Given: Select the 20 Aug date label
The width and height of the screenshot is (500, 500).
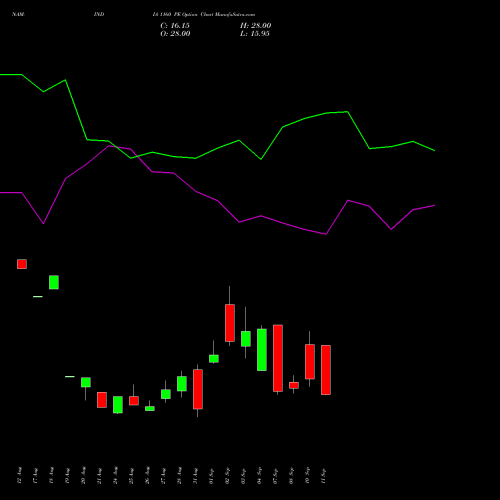Looking at the screenshot, I should click(x=83, y=476).
